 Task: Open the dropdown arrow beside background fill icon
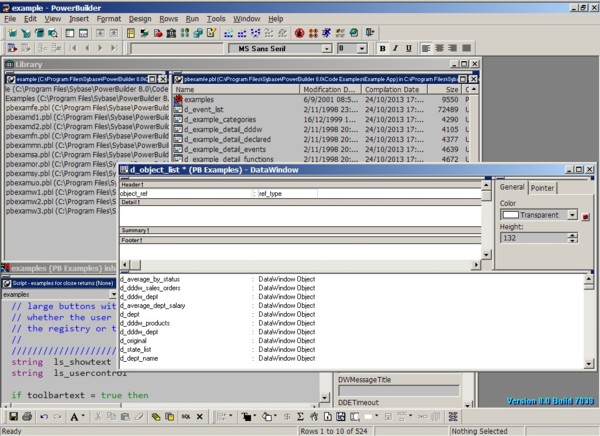point(275,416)
